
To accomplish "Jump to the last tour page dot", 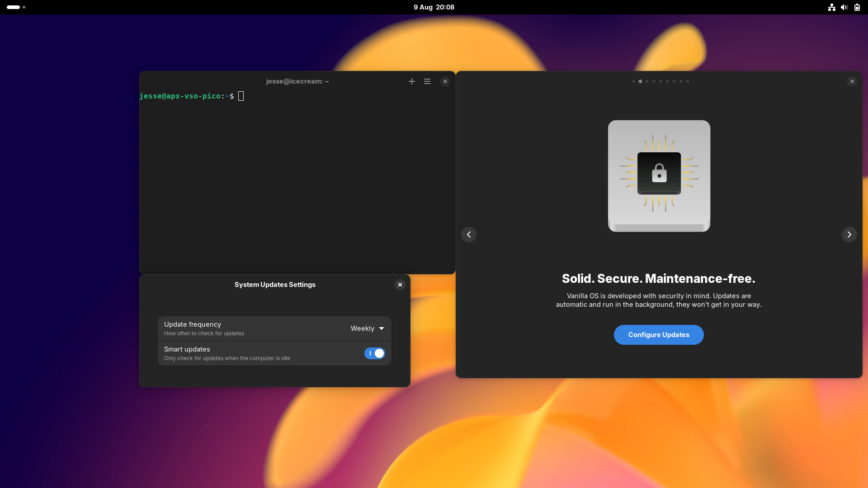I will click(x=687, y=81).
